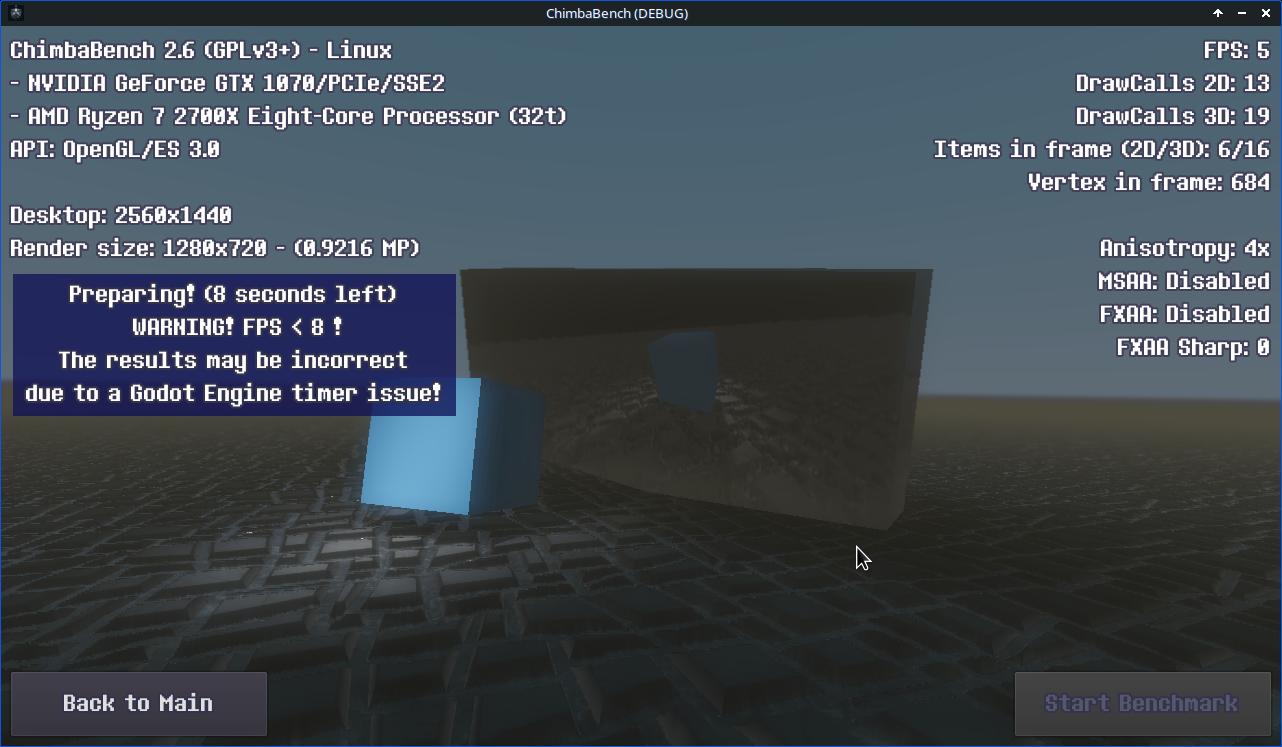
Task: Toggle the keep-above arrow in title bar
Action: click(1218, 13)
